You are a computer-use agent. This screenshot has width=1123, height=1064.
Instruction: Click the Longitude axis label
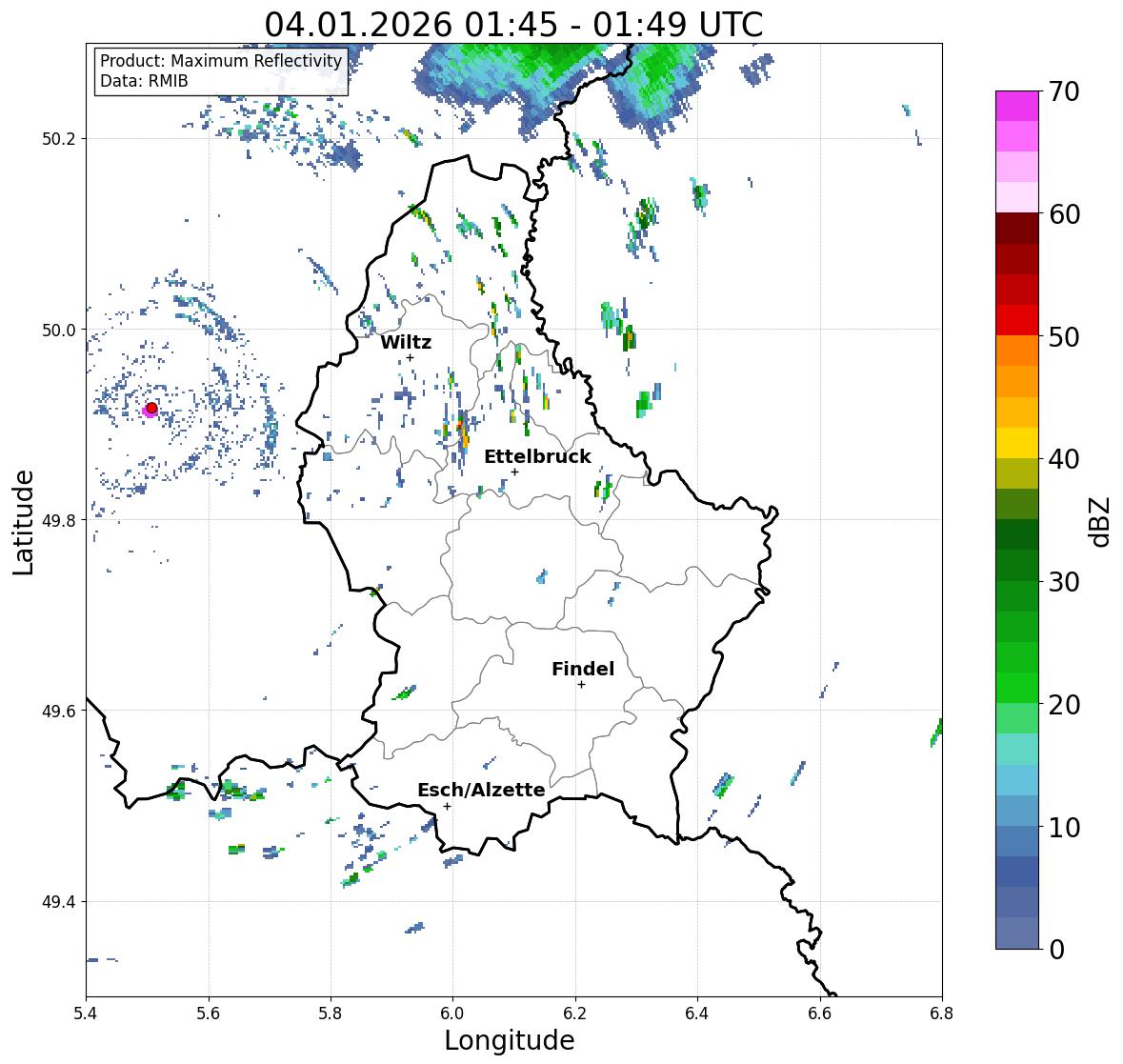click(510, 1040)
